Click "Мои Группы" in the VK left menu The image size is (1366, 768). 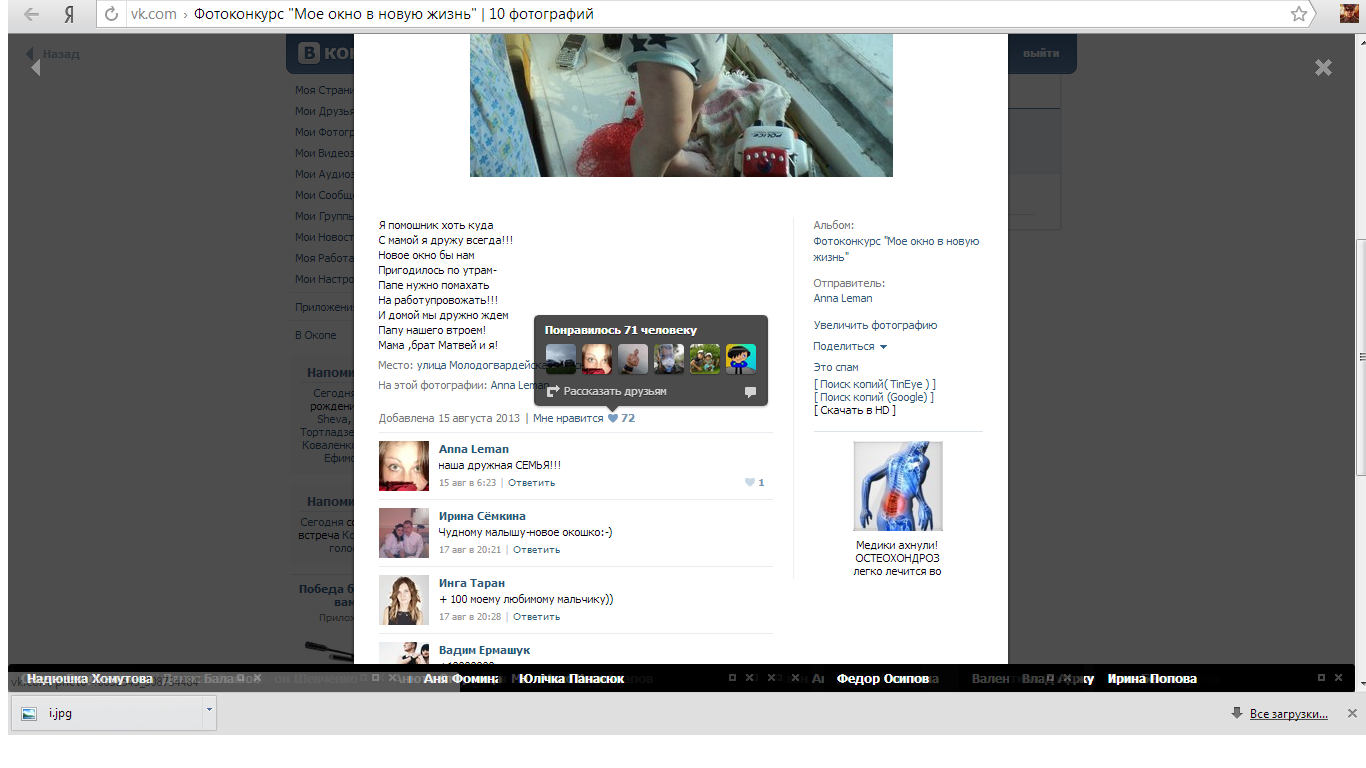[324, 216]
